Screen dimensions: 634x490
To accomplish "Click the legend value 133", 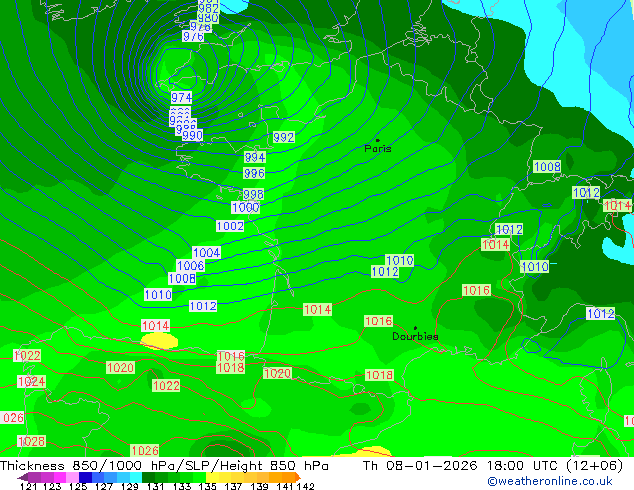I will pyautogui.click(x=182, y=486).
